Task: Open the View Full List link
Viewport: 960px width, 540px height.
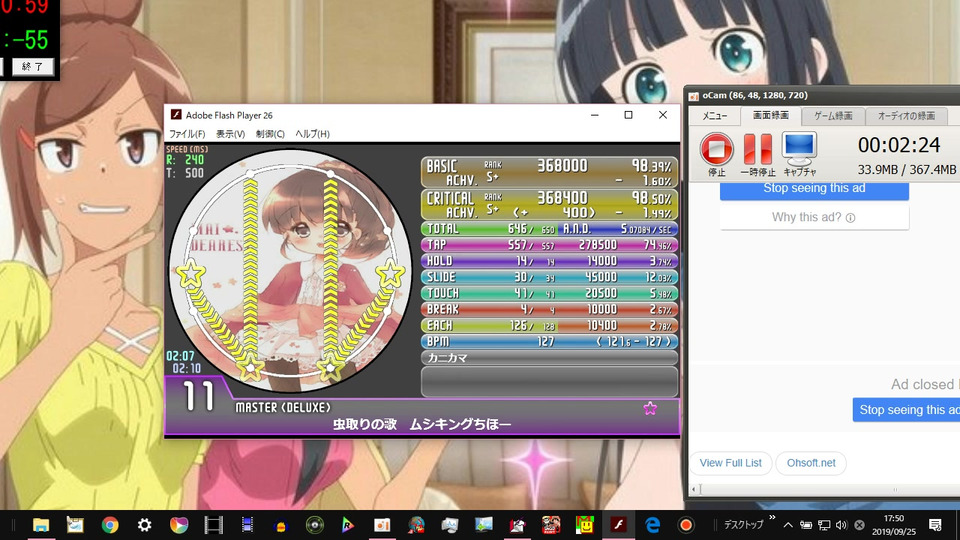Action: 730,463
